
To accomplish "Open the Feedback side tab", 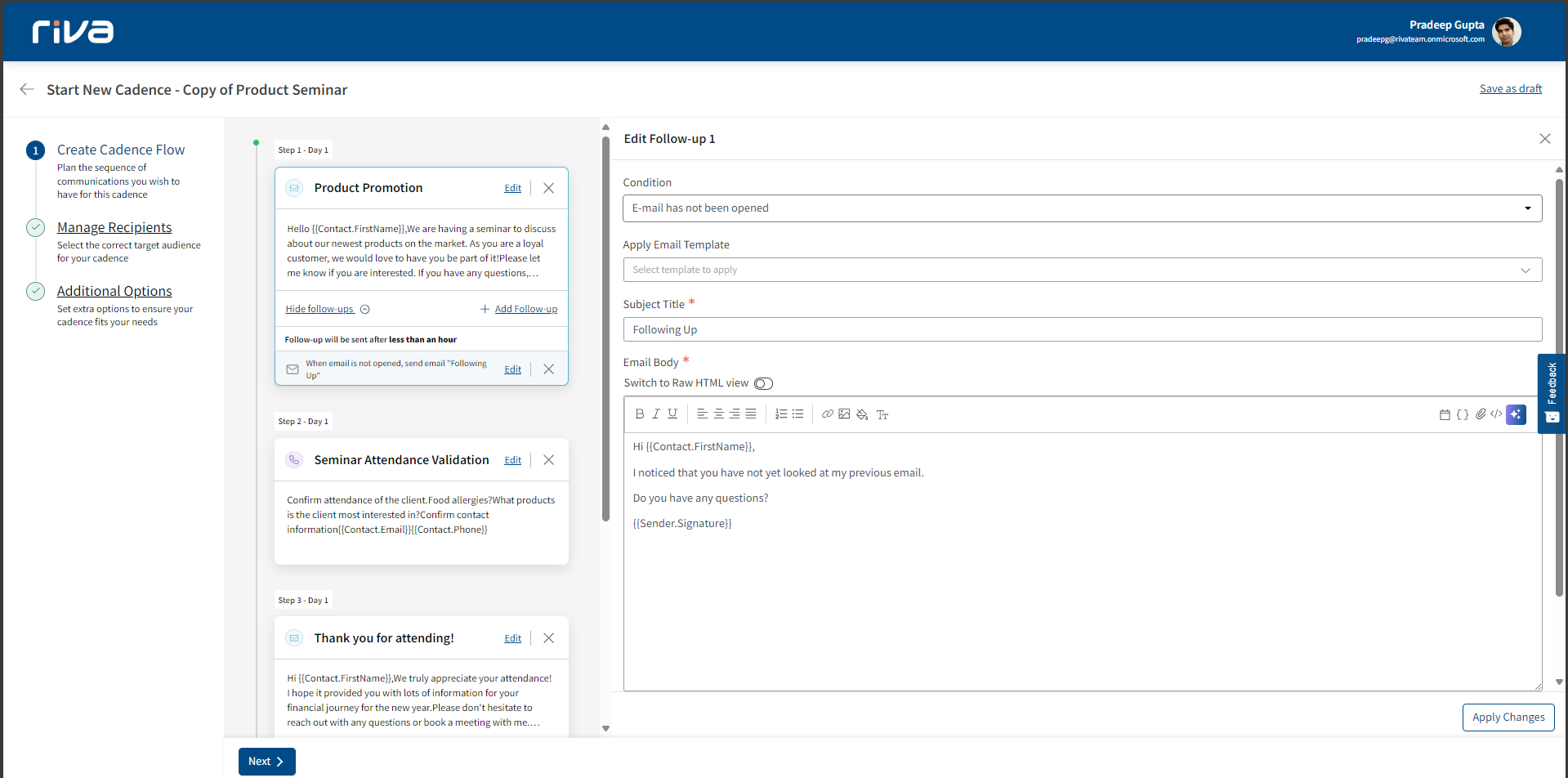I will click(1552, 393).
